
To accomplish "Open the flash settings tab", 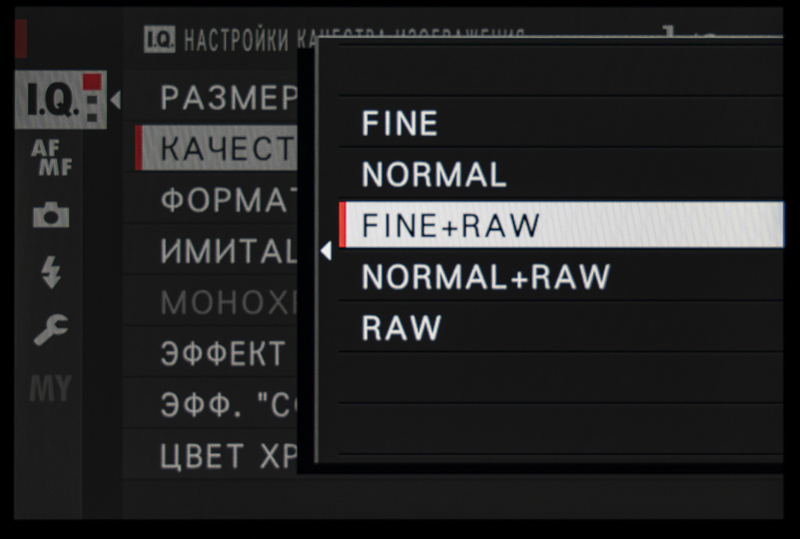I will pos(51,273).
